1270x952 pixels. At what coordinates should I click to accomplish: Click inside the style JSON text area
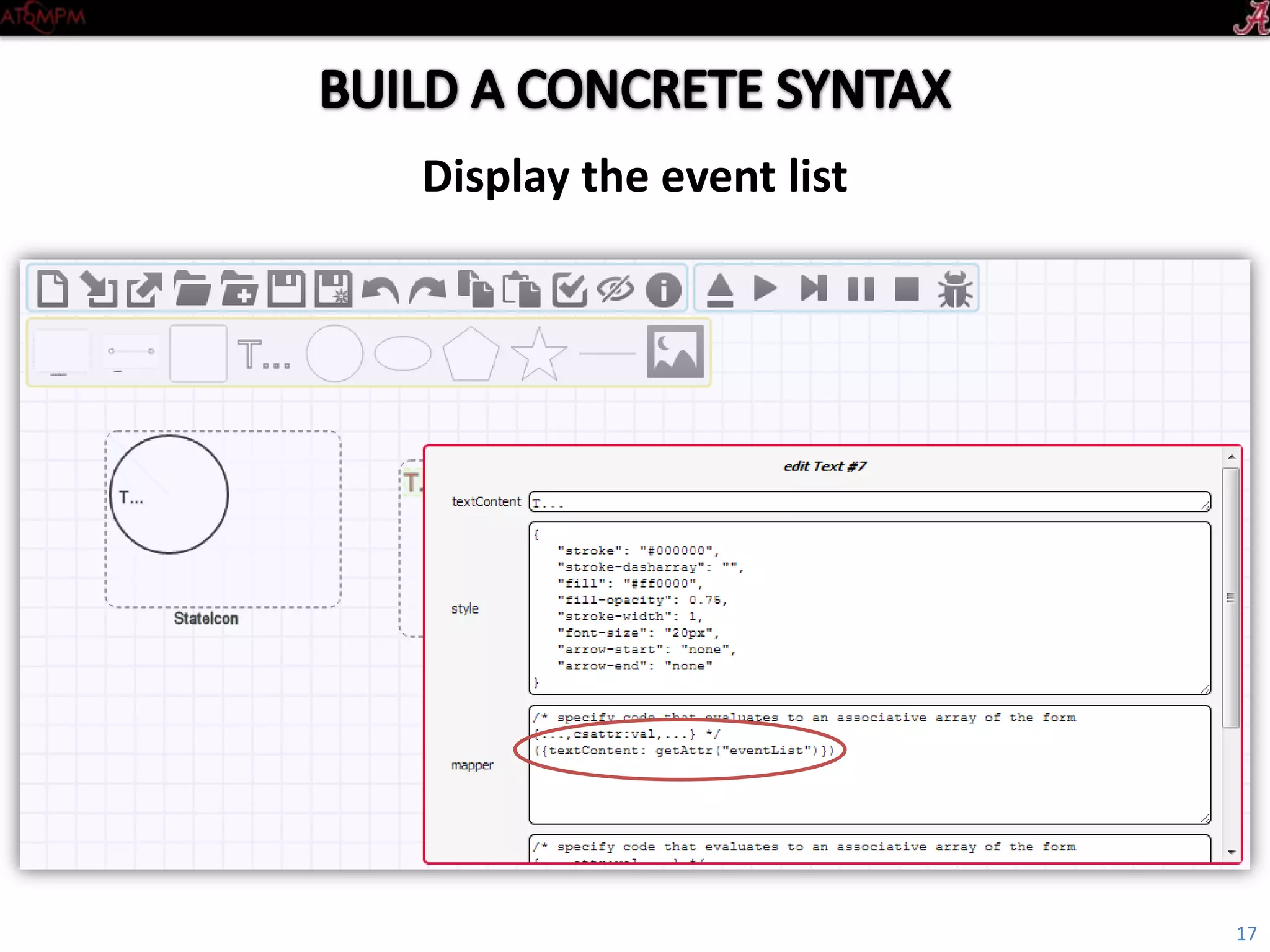pyautogui.click(x=869, y=608)
